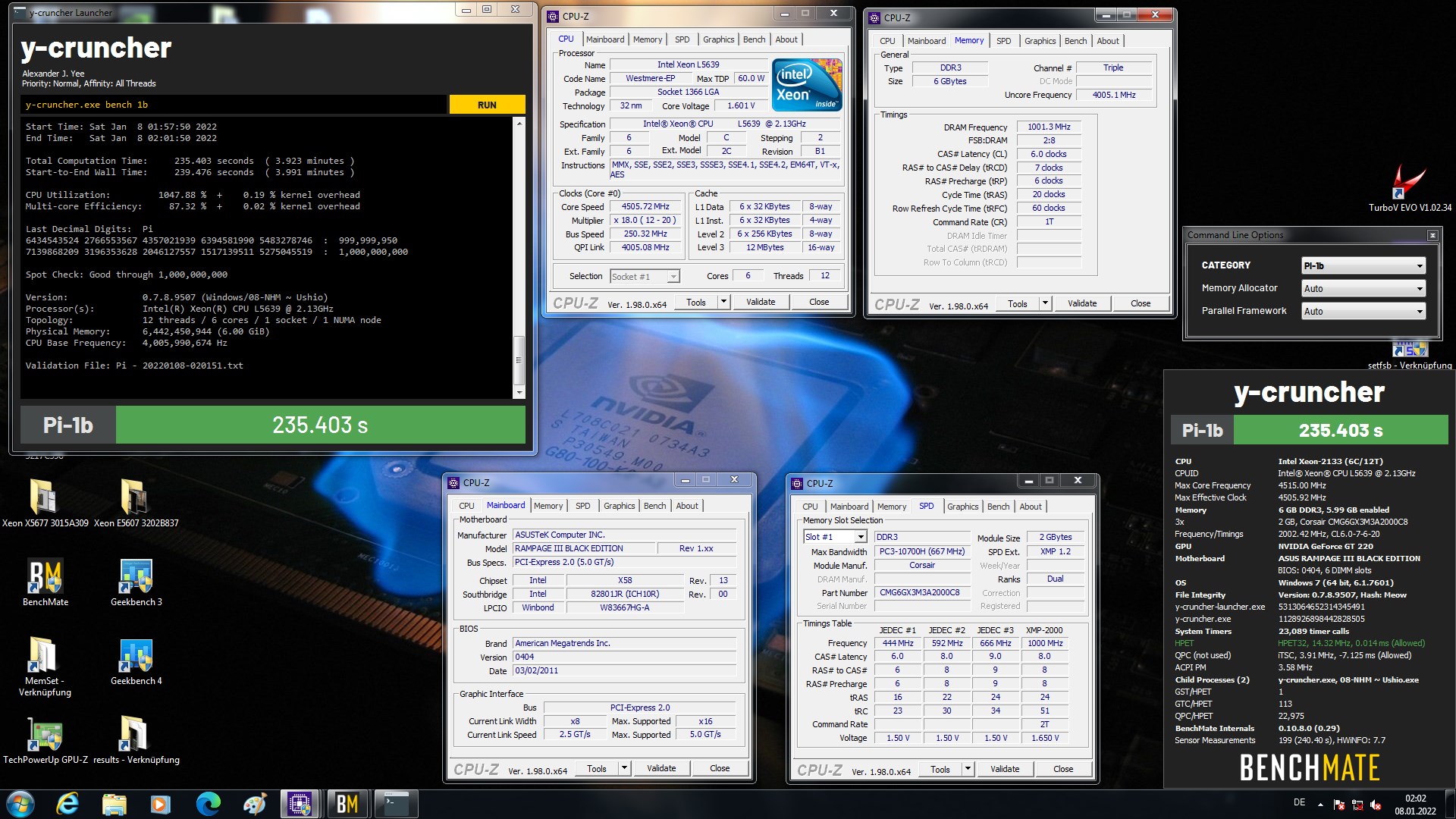Expand Tools arrow in CPU-Z CPU window

[x=723, y=302]
